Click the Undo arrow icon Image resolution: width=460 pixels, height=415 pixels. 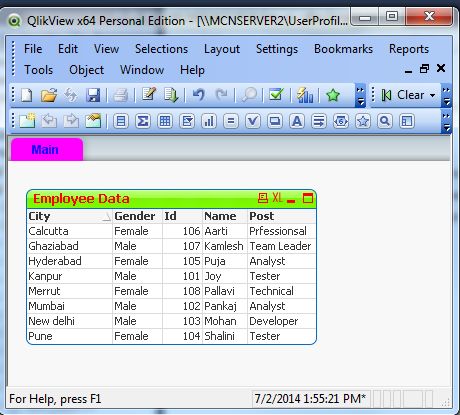[199, 95]
